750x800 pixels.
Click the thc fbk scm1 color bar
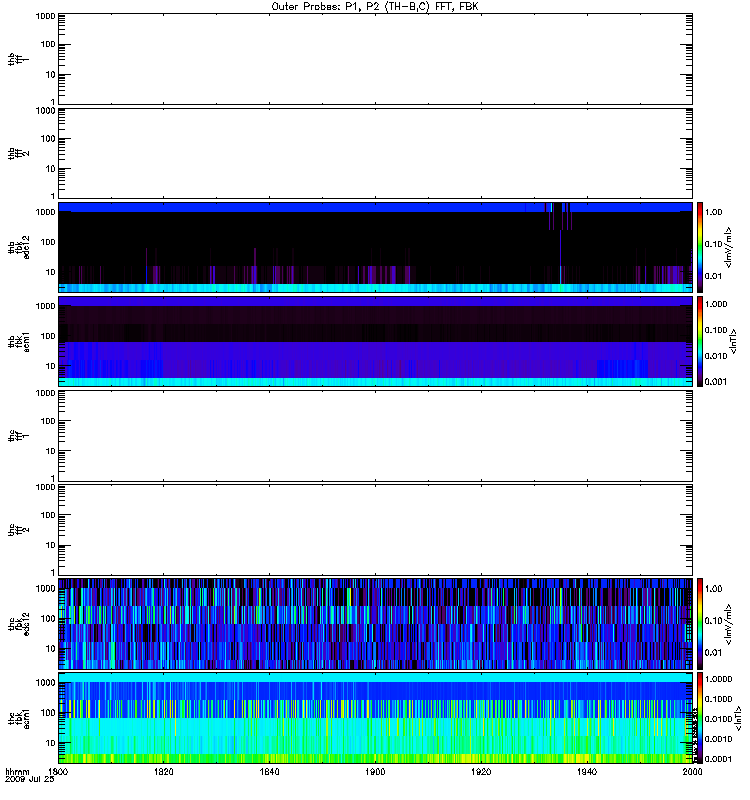coord(700,718)
